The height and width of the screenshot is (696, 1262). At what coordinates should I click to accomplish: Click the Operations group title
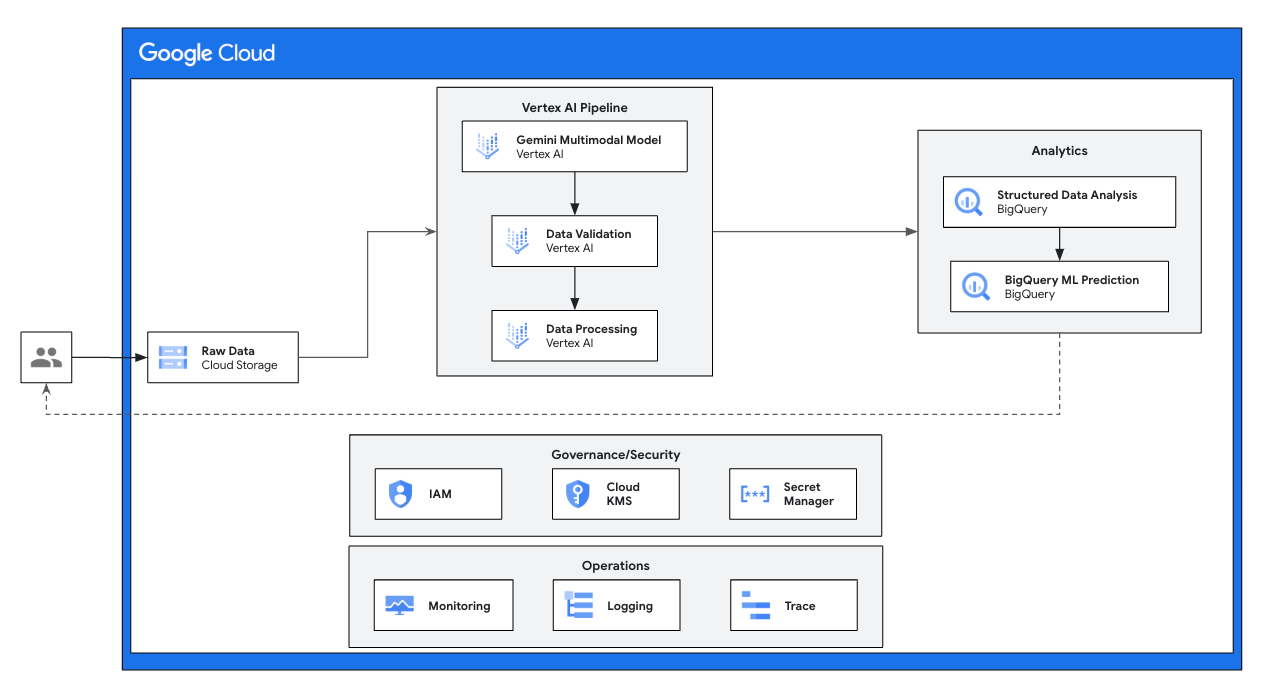pyautogui.click(x=616, y=566)
